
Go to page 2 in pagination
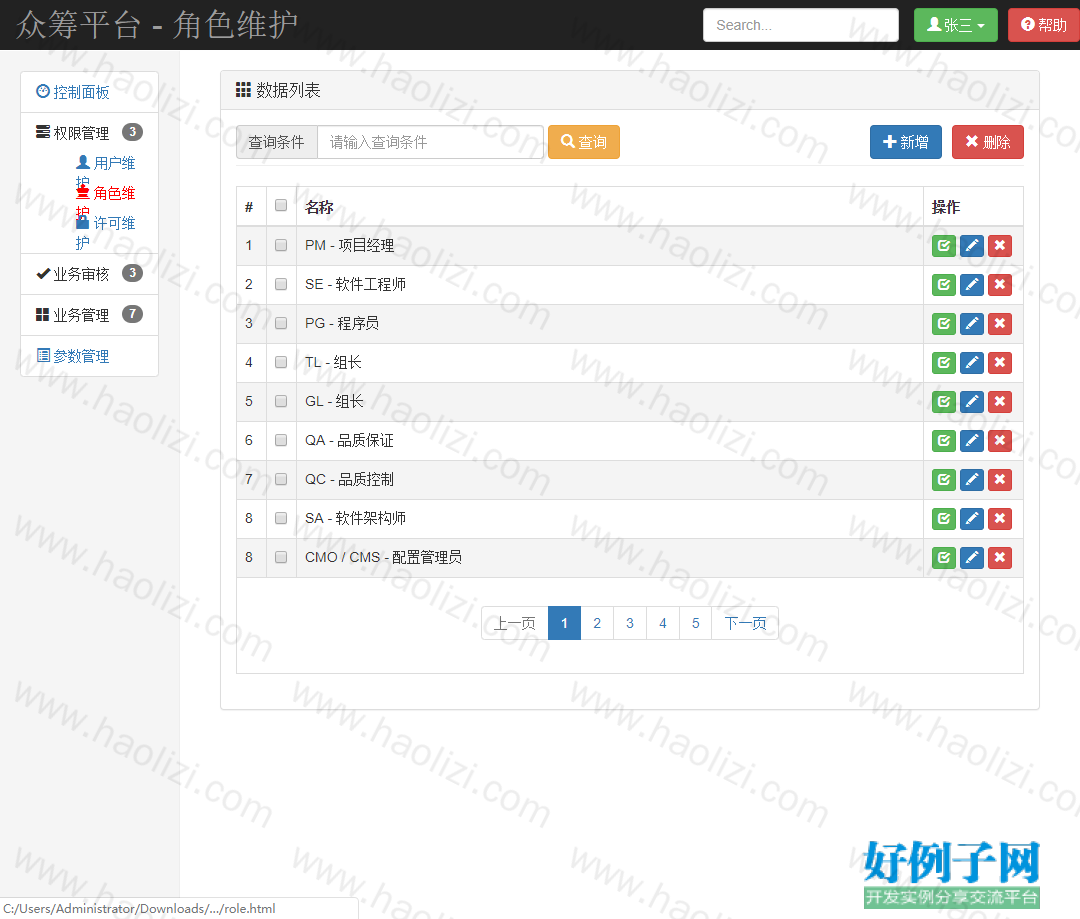597,623
